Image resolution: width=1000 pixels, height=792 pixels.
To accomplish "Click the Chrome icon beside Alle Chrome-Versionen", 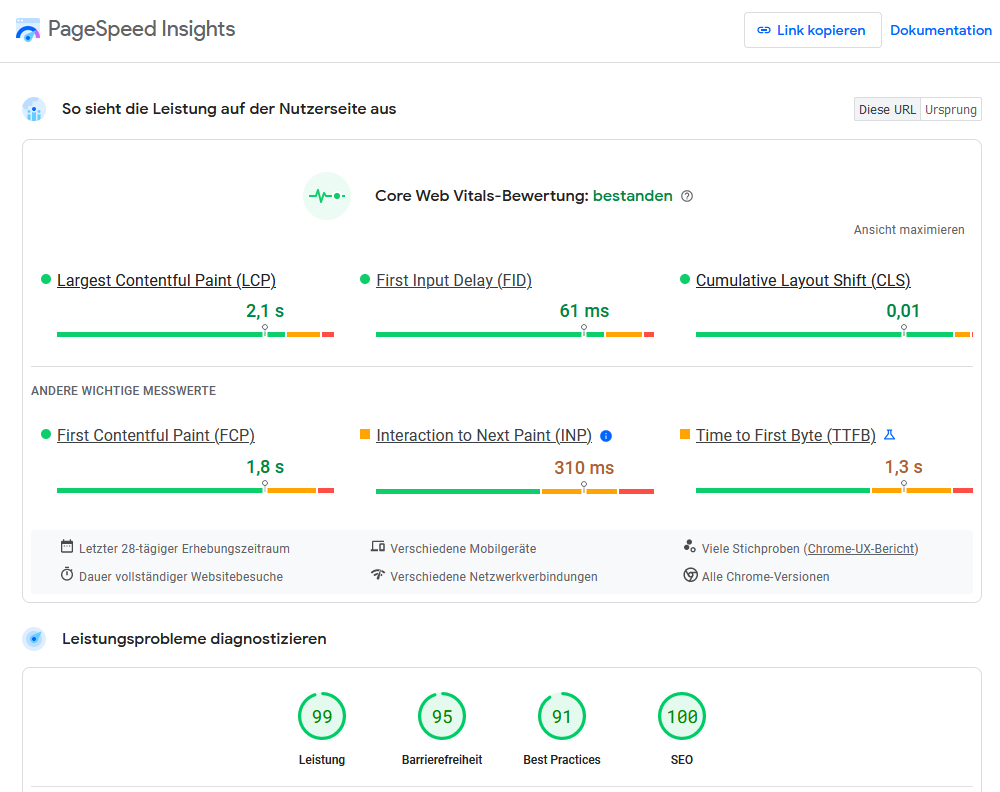I will 690,575.
